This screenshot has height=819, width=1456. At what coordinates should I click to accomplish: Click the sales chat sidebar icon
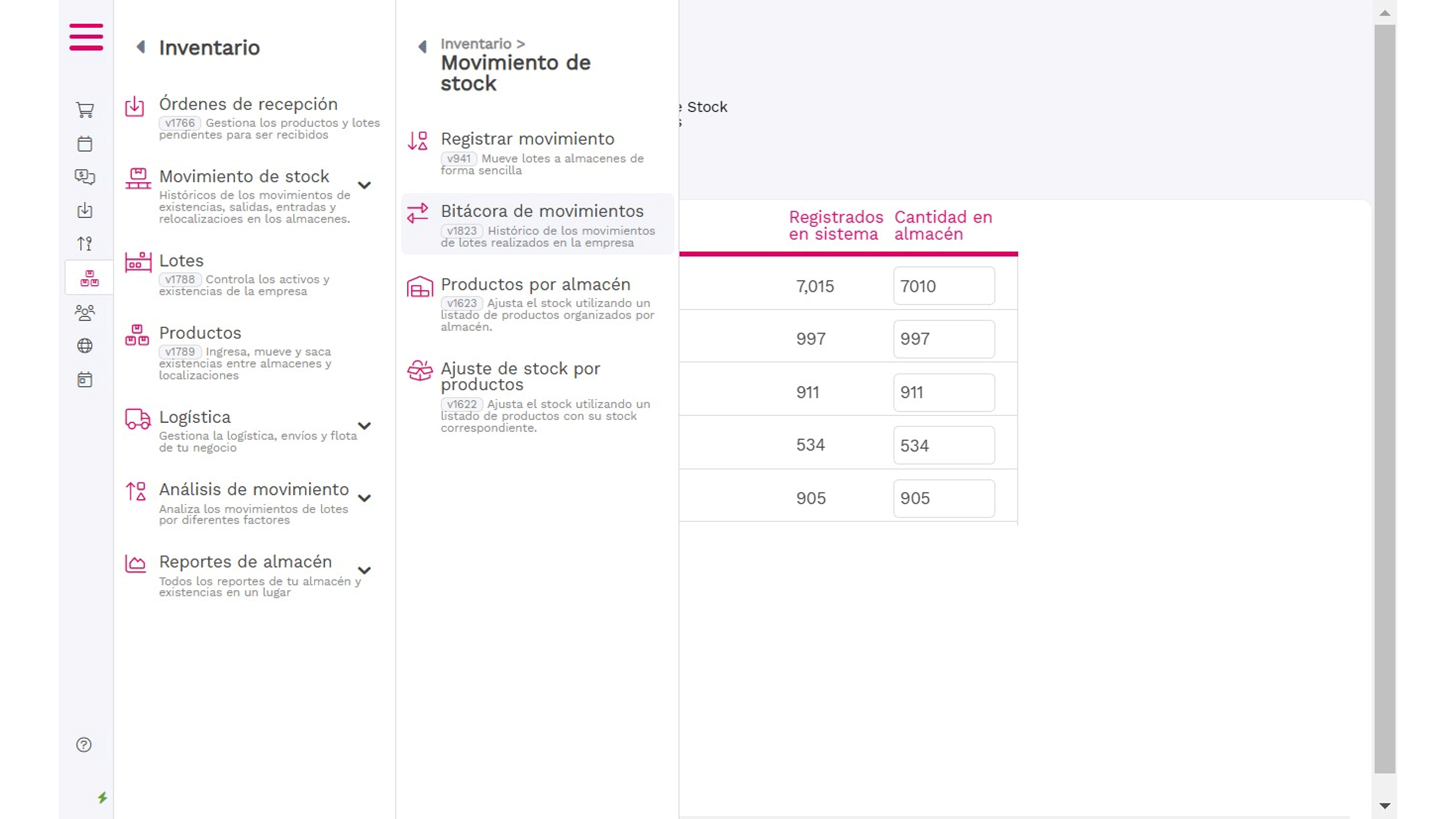pyautogui.click(x=85, y=177)
